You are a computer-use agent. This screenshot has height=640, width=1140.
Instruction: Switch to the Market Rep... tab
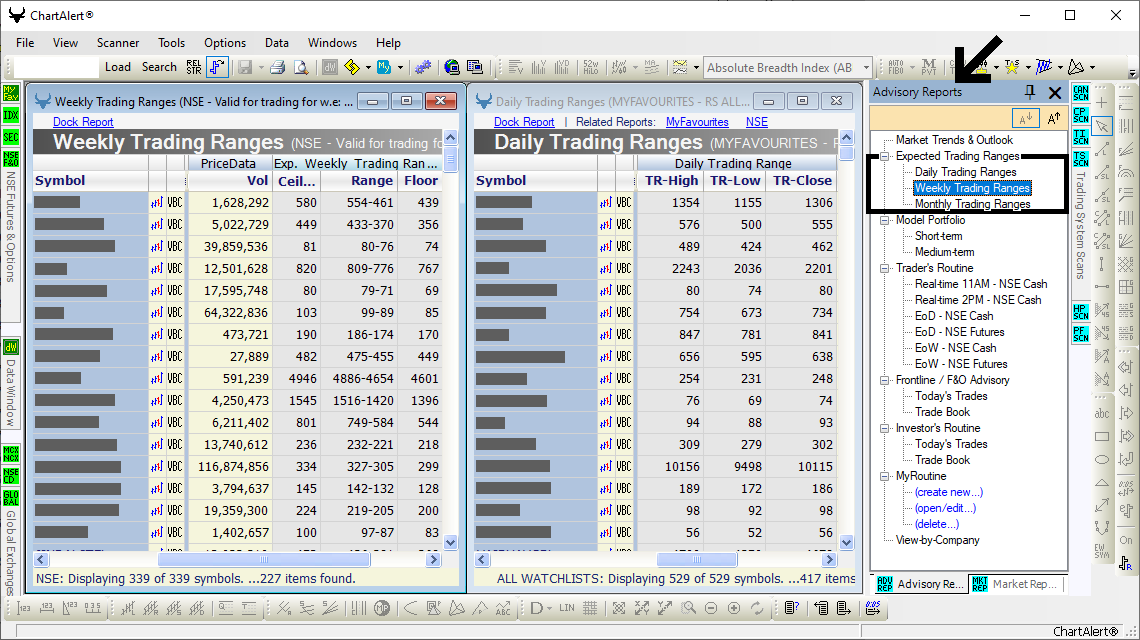click(1018, 584)
